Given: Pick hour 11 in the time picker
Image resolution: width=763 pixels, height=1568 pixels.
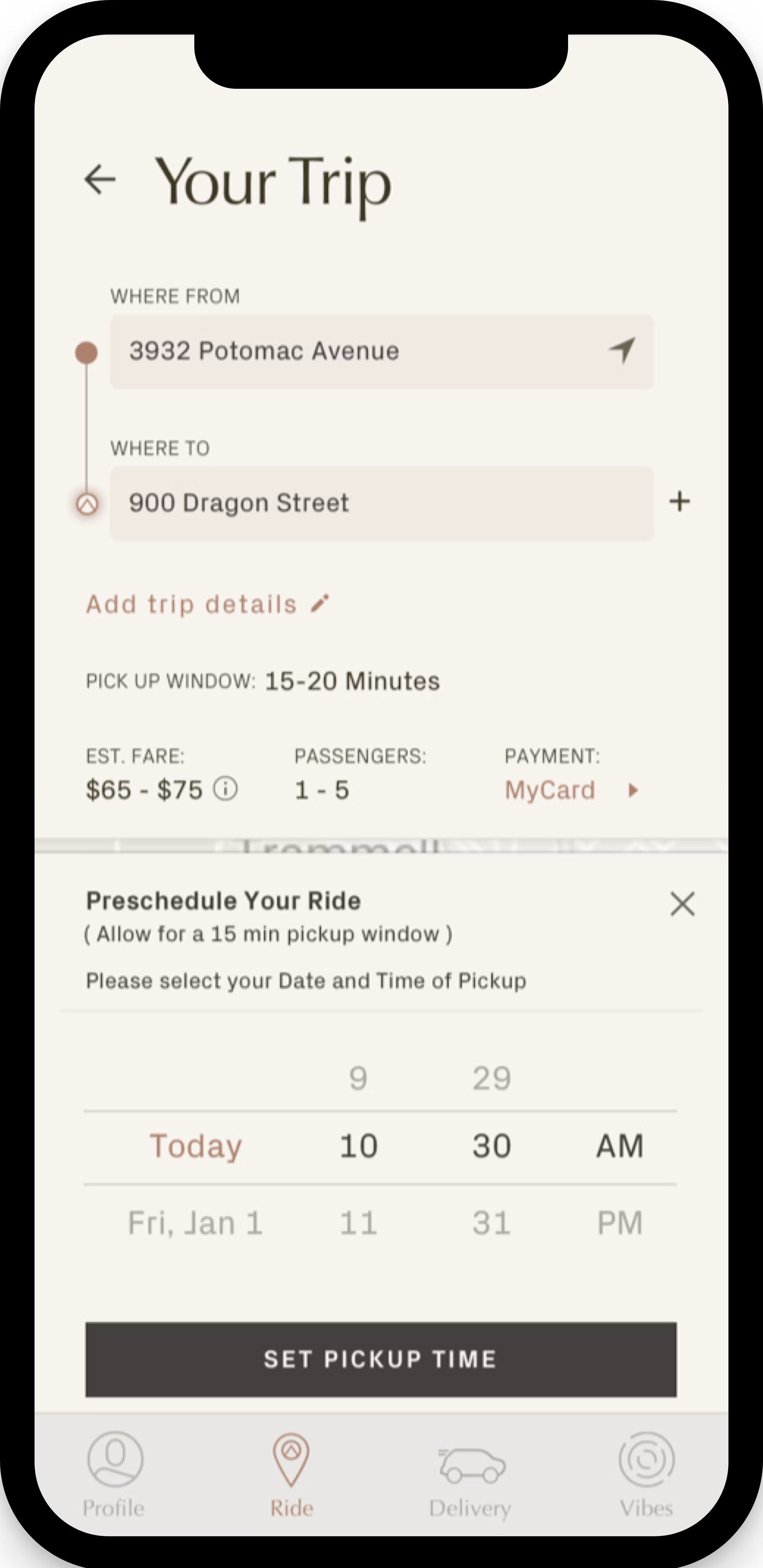Looking at the screenshot, I should click(358, 1223).
